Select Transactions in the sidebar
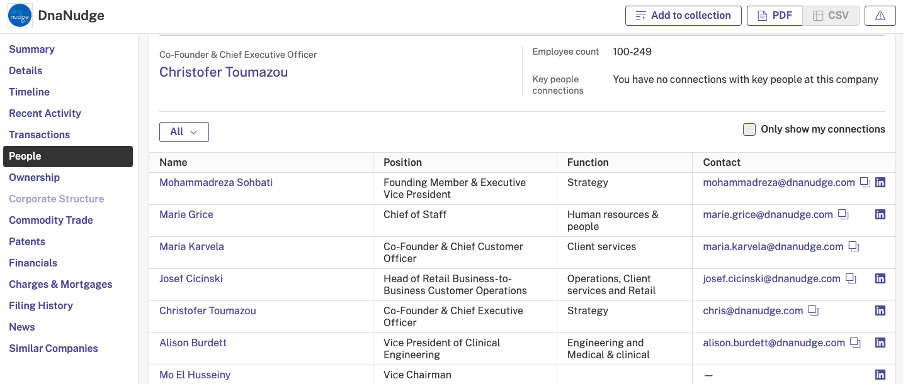 (x=39, y=135)
